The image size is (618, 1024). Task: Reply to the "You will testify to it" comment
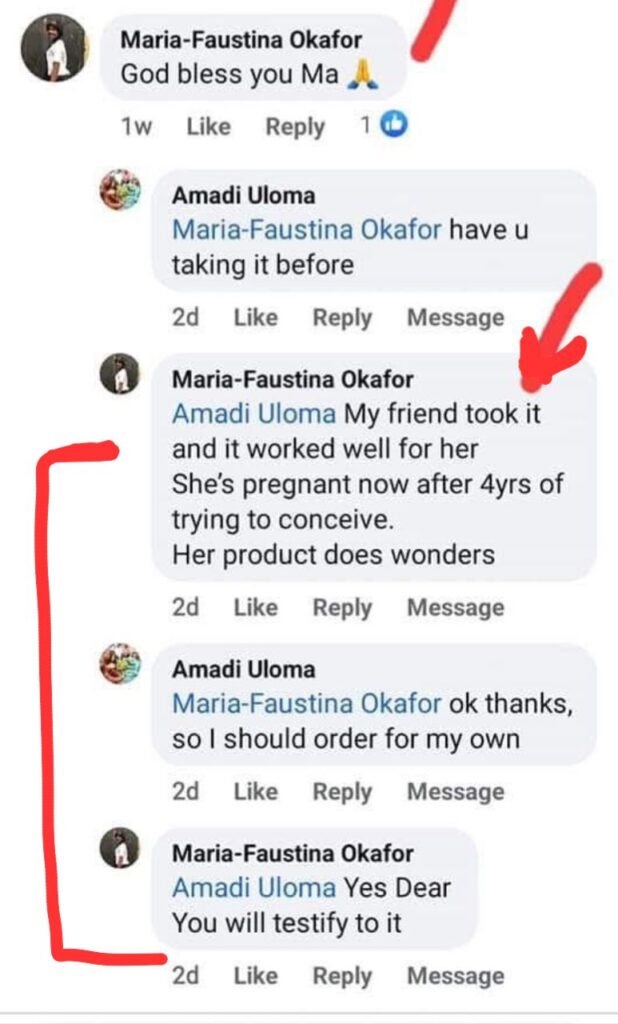coord(342,976)
